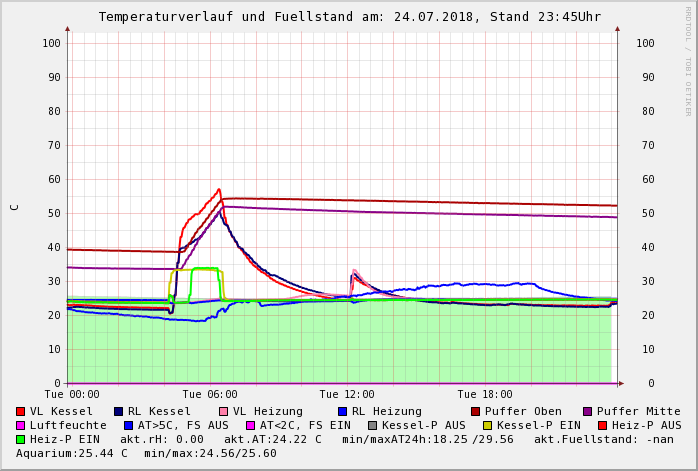Click the left y-axis label 60

tap(54, 179)
